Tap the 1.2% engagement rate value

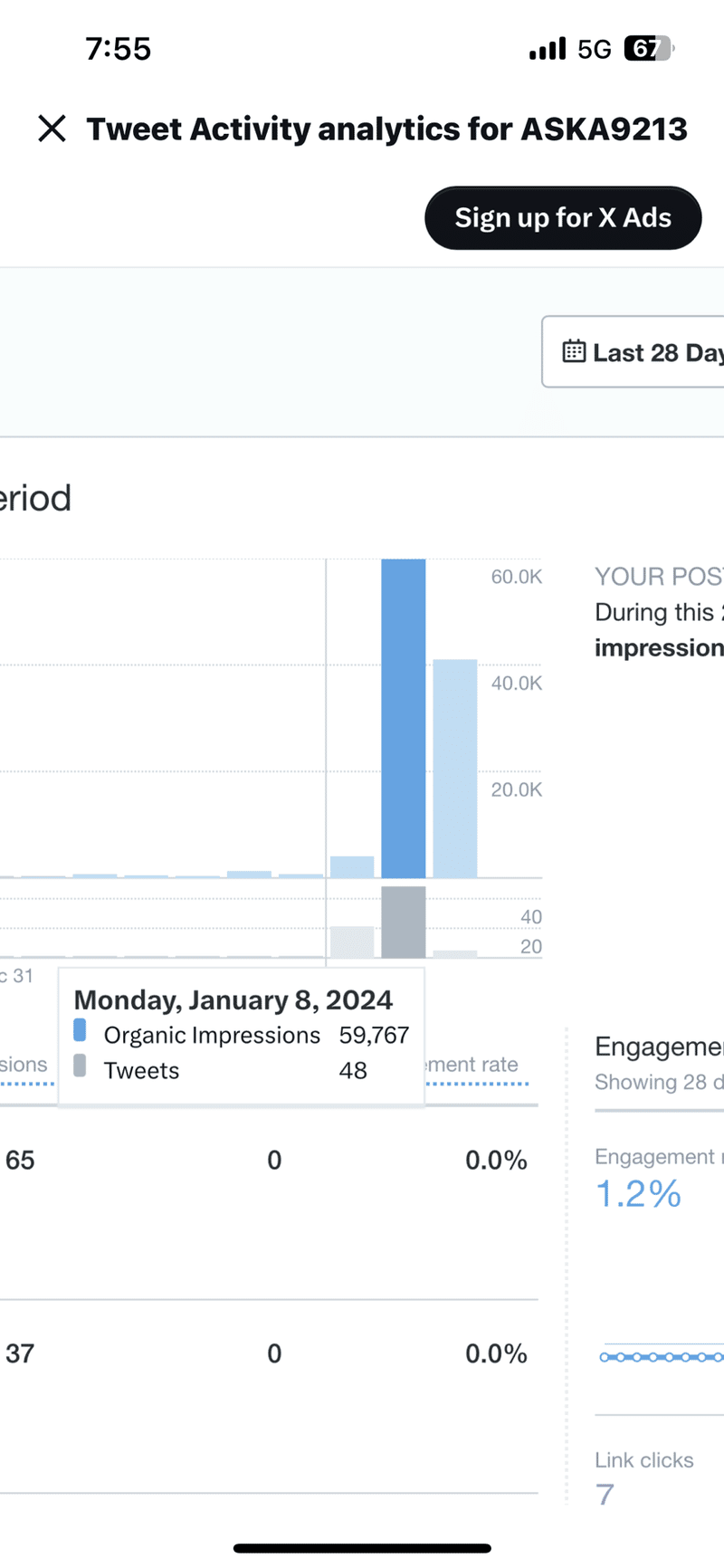[x=638, y=1194]
